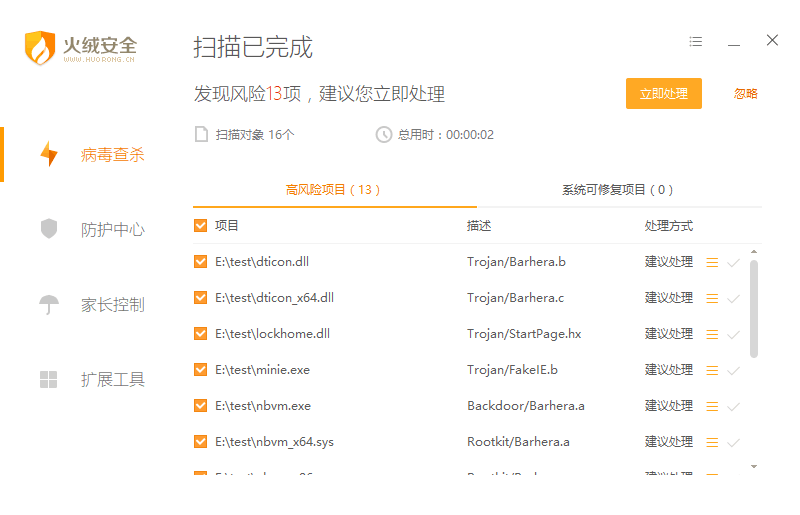The image size is (800, 515).
Task: Click the umbrella icon for 家长控制
Action: pyautogui.click(x=49, y=305)
